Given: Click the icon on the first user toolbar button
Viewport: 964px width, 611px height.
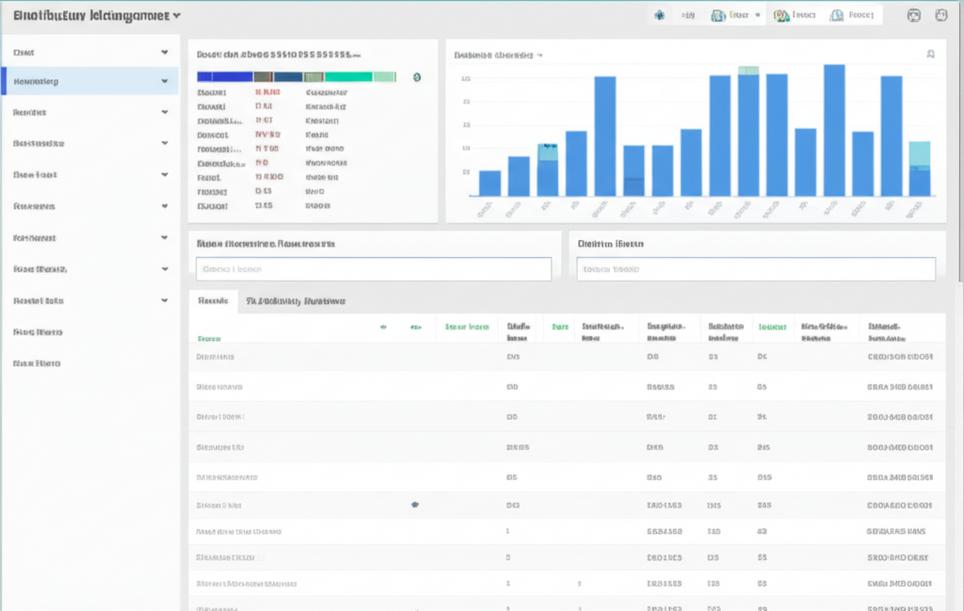Looking at the screenshot, I should tap(718, 16).
